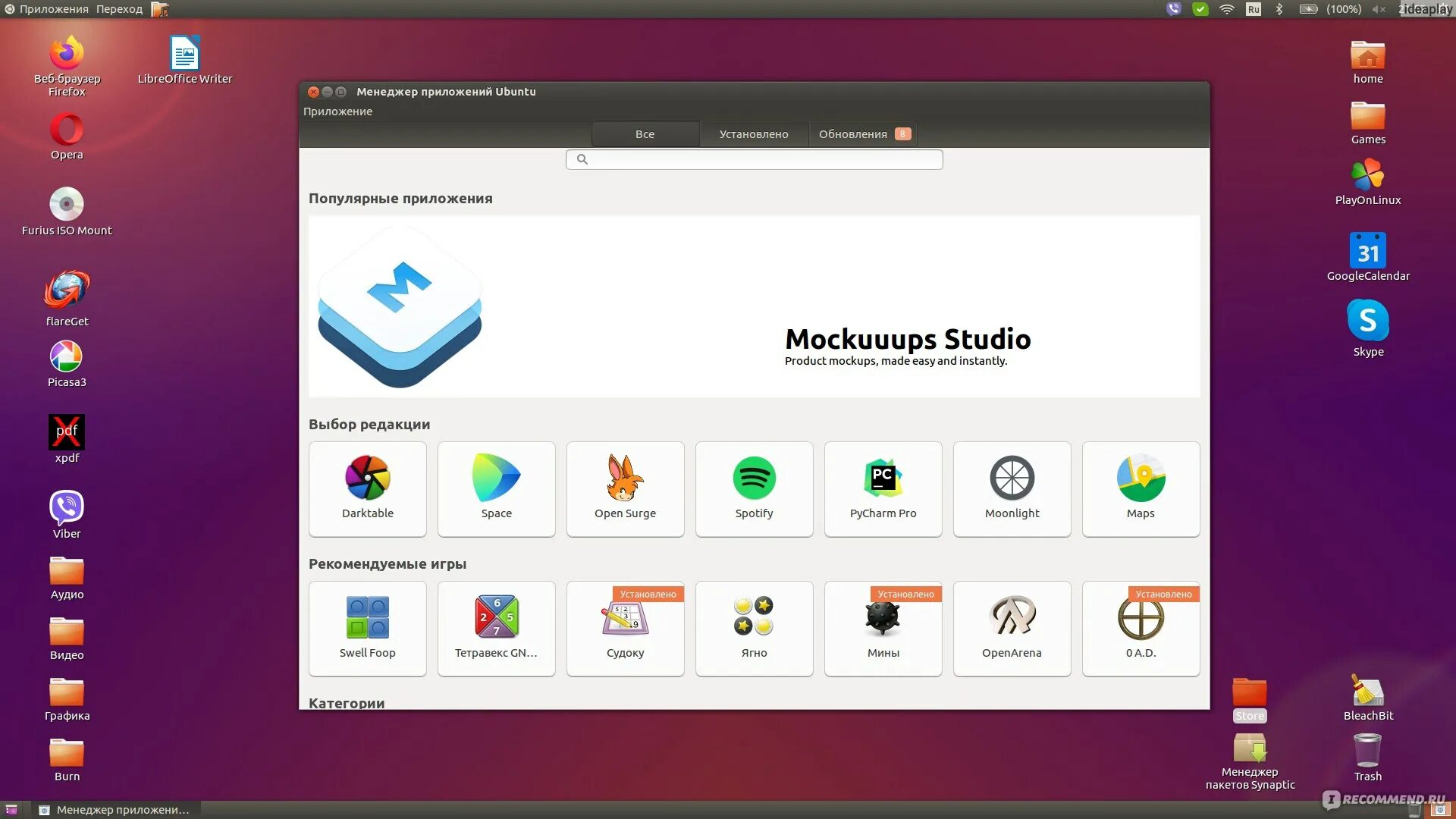The width and height of the screenshot is (1456, 819).
Task: Select the Store folder desktop icon
Action: [x=1250, y=699]
